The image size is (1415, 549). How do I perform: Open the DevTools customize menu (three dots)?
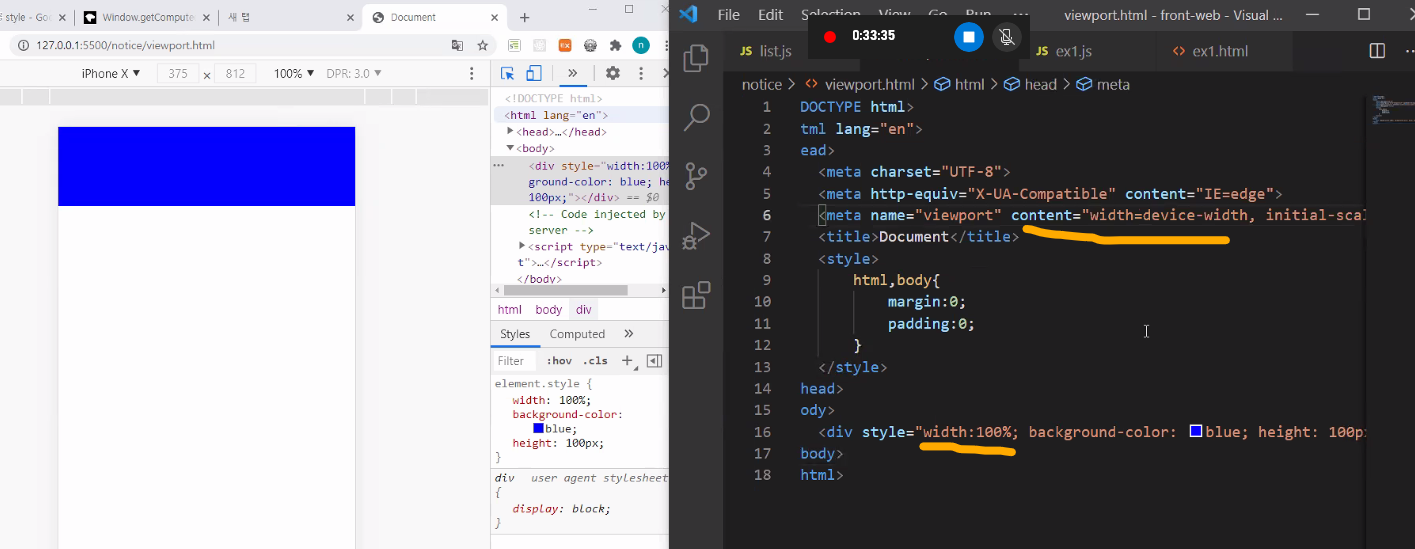[x=641, y=74]
